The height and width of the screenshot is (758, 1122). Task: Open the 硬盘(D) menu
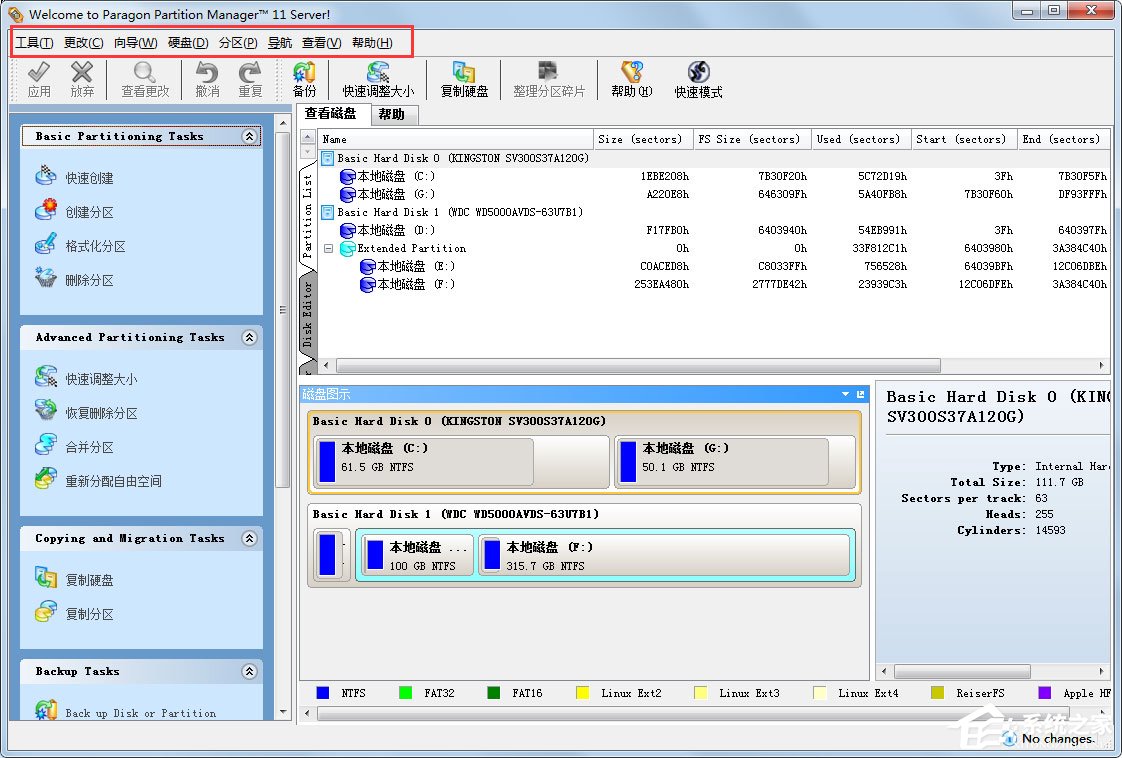188,43
